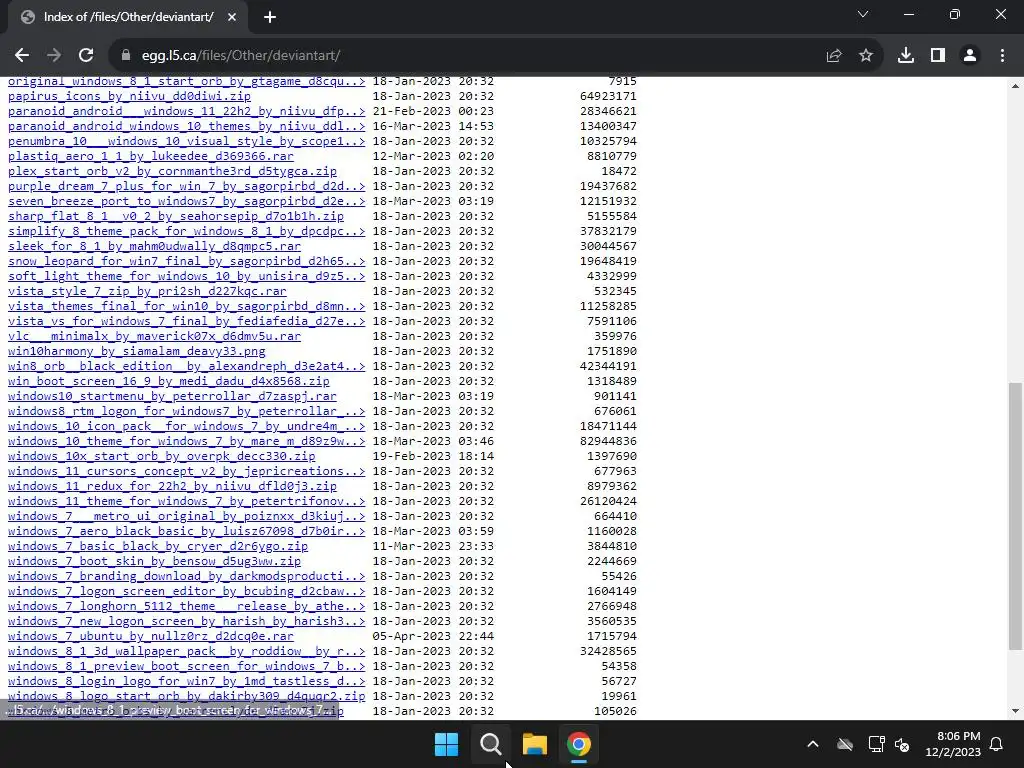Open File Explorer from taskbar
Image resolution: width=1024 pixels, height=768 pixels.
[535, 744]
